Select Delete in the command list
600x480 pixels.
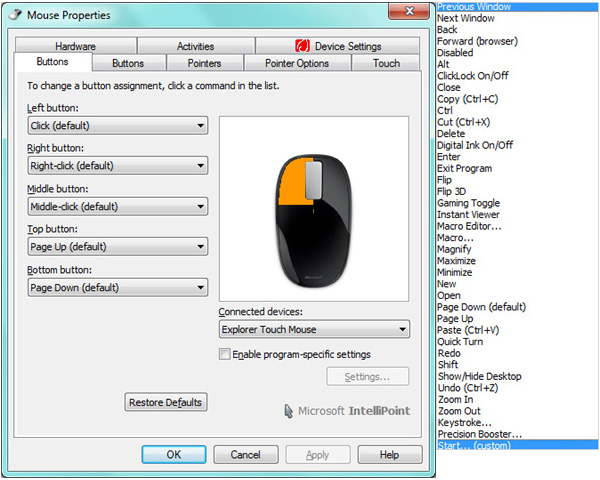pyautogui.click(x=517, y=134)
